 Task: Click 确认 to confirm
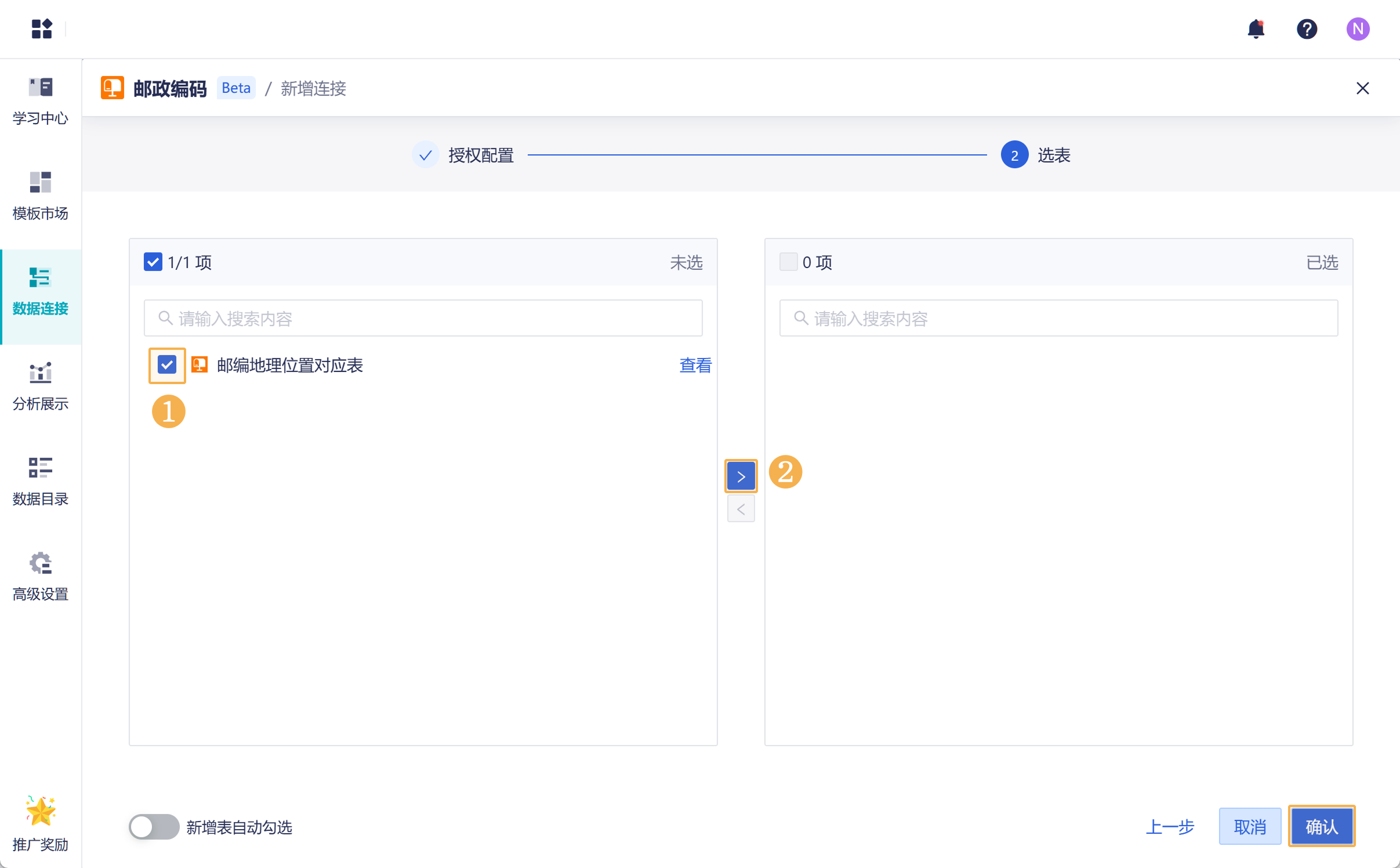[x=1321, y=826]
